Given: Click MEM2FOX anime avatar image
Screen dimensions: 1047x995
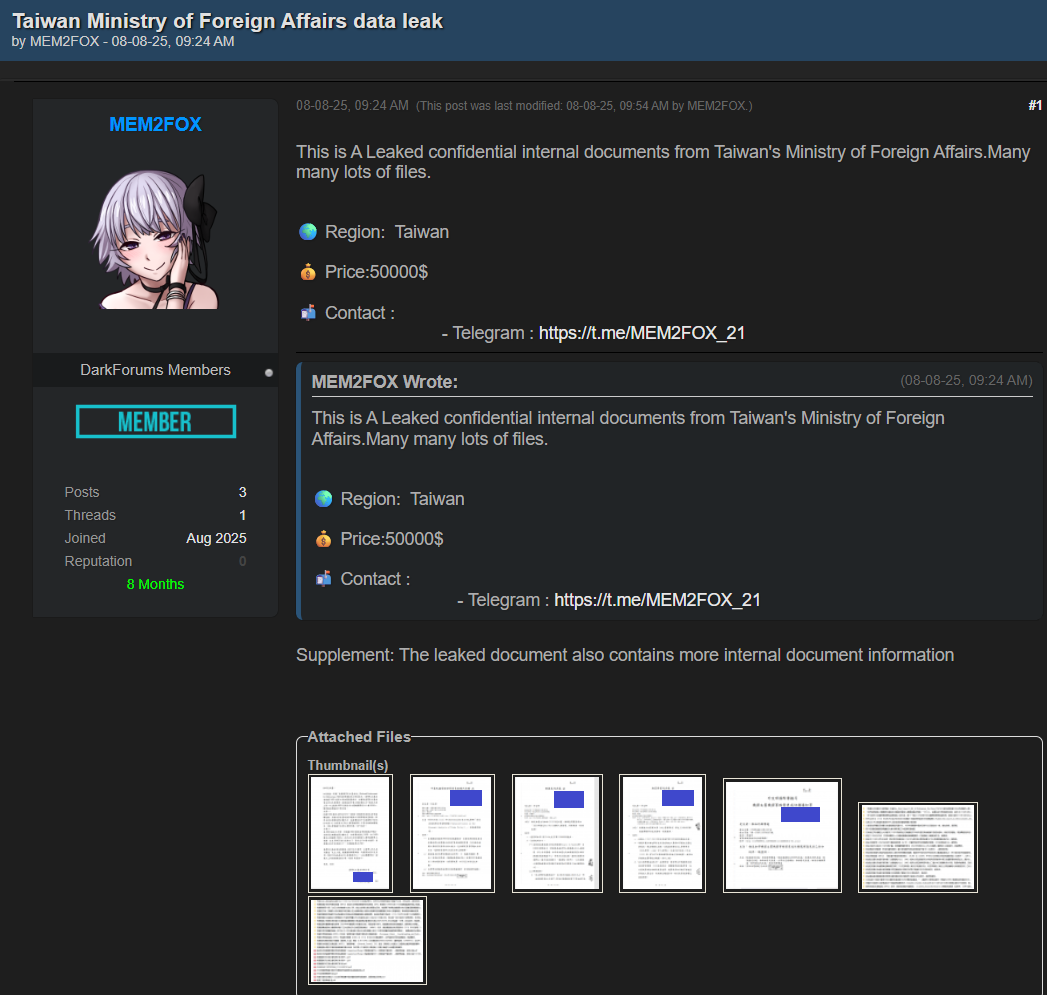Looking at the screenshot, I should pyautogui.click(x=155, y=239).
